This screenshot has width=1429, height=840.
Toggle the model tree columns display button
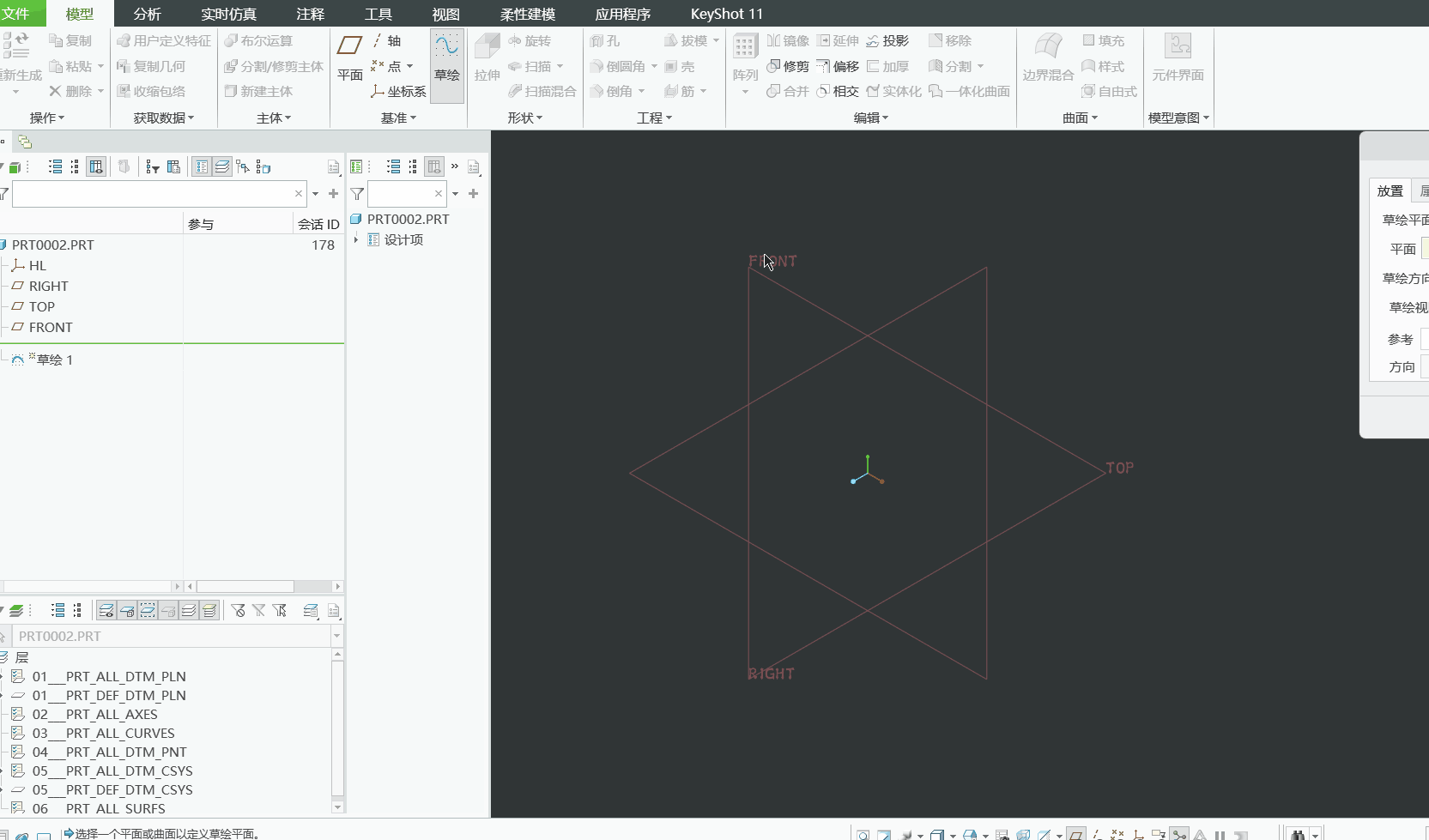(96, 166)
